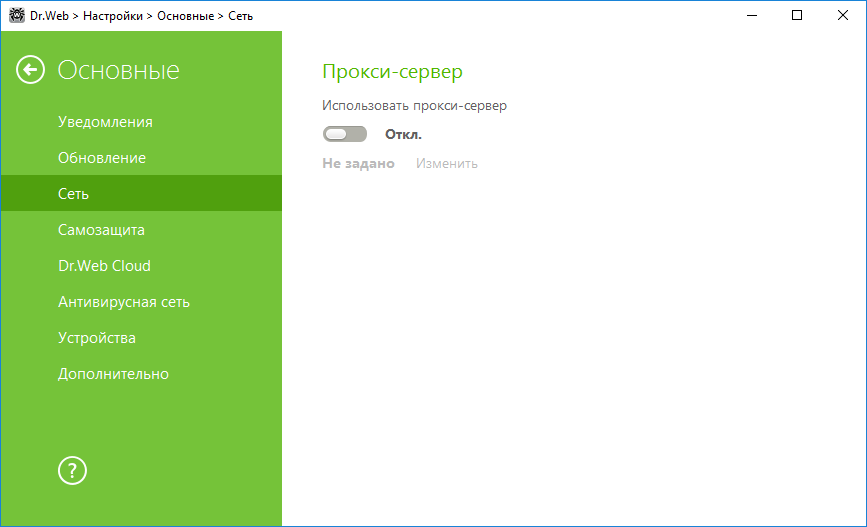Open the Самозащита section
Screen dimensions: 867x527
[141, 229]
